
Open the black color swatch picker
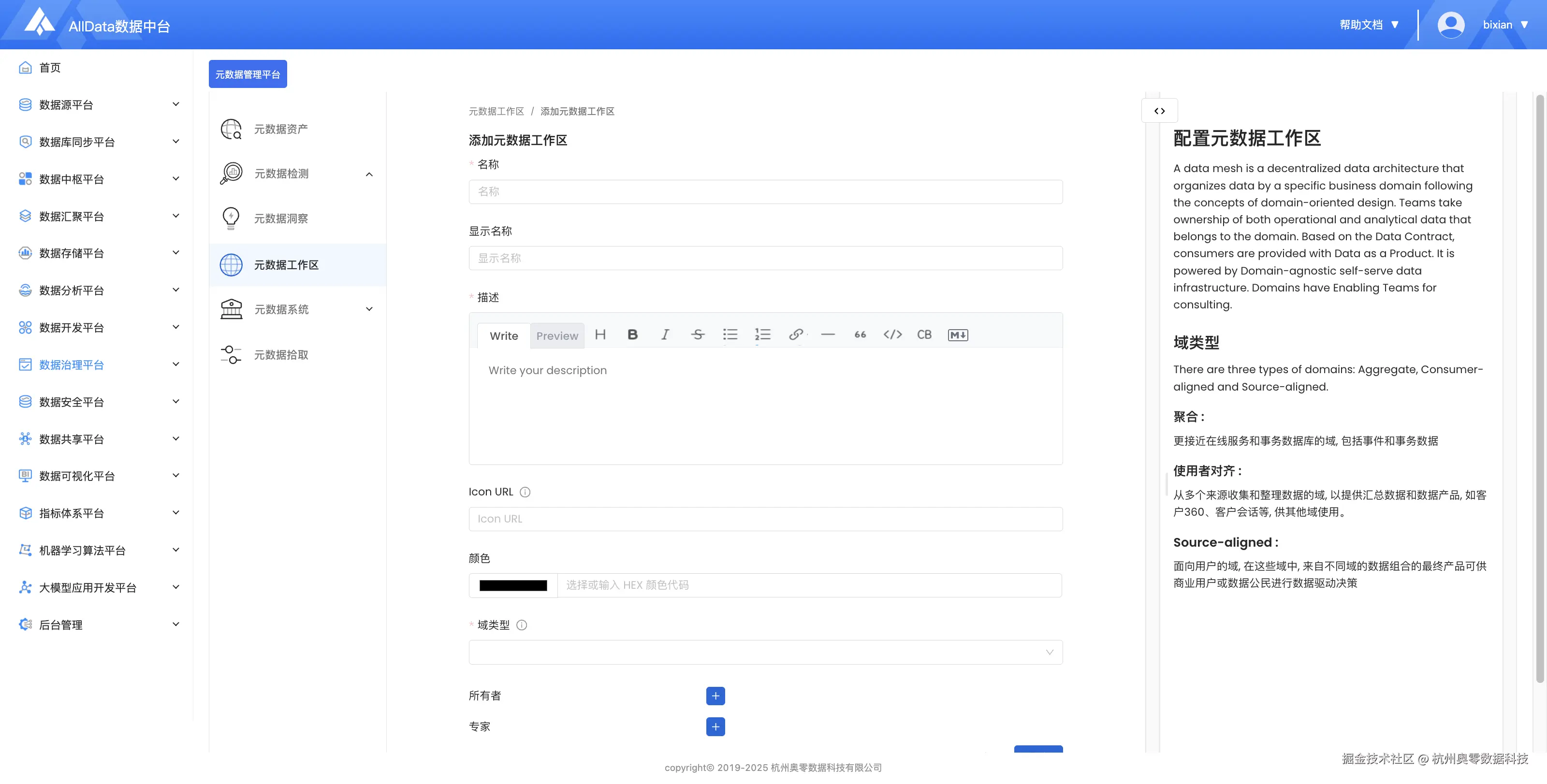pos(513,586)
